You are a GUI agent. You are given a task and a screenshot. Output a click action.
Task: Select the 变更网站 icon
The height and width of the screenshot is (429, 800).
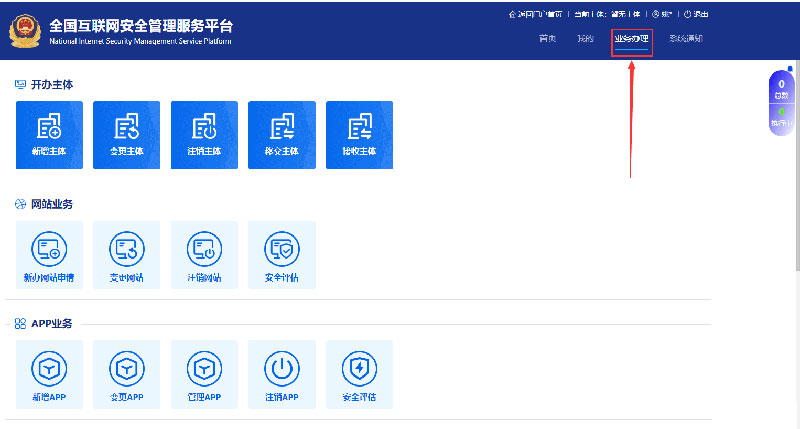126,254
